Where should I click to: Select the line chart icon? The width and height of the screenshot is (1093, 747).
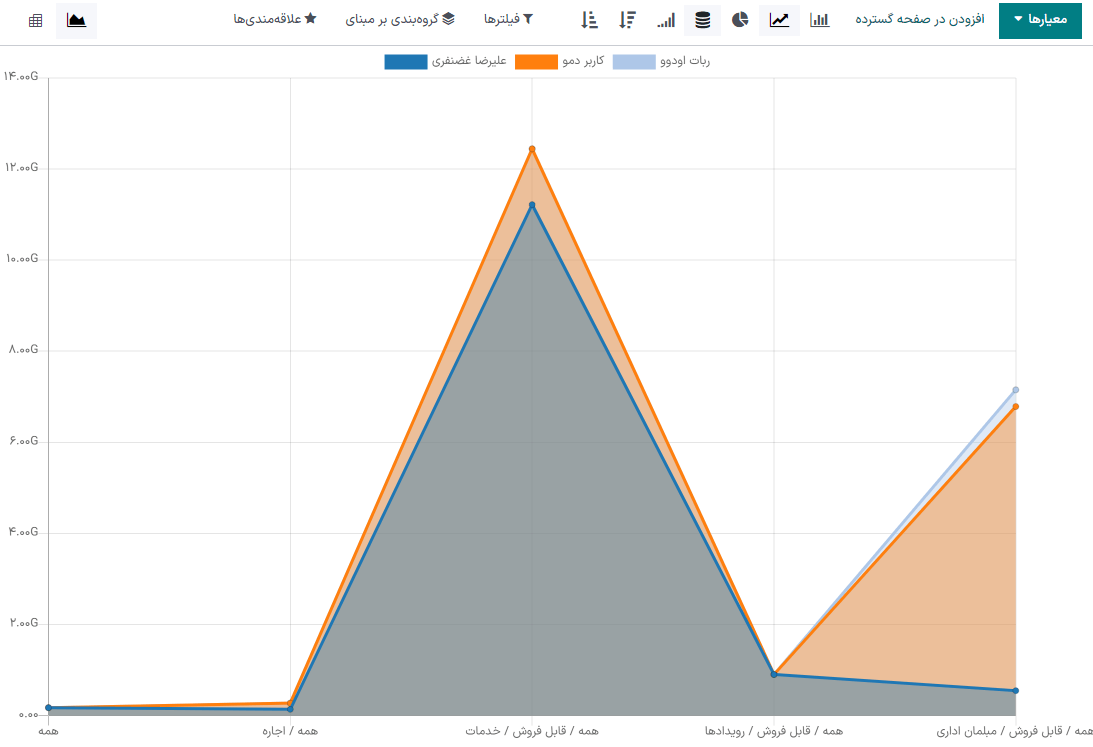(779, 20)
